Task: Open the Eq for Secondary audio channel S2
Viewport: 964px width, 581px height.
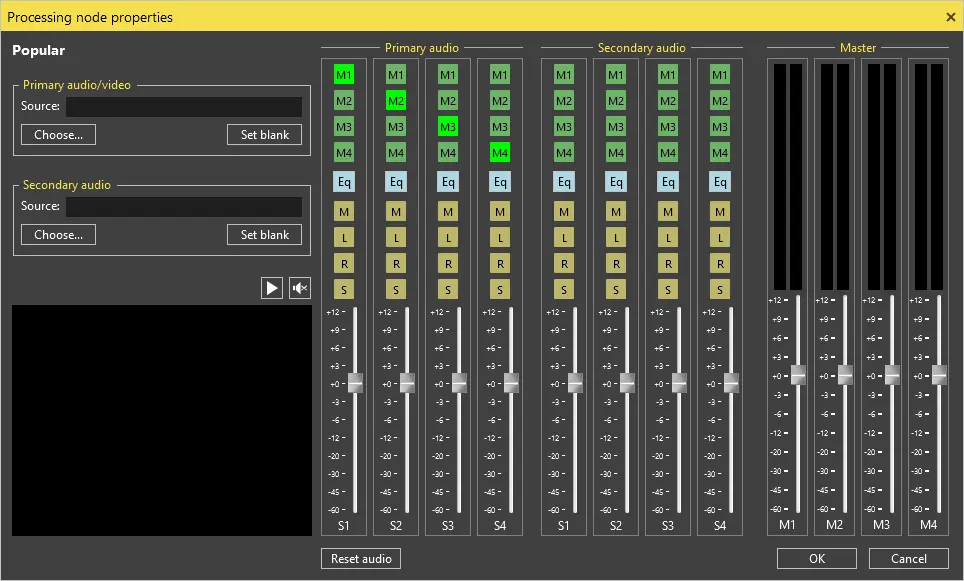Action: (616, 181)
